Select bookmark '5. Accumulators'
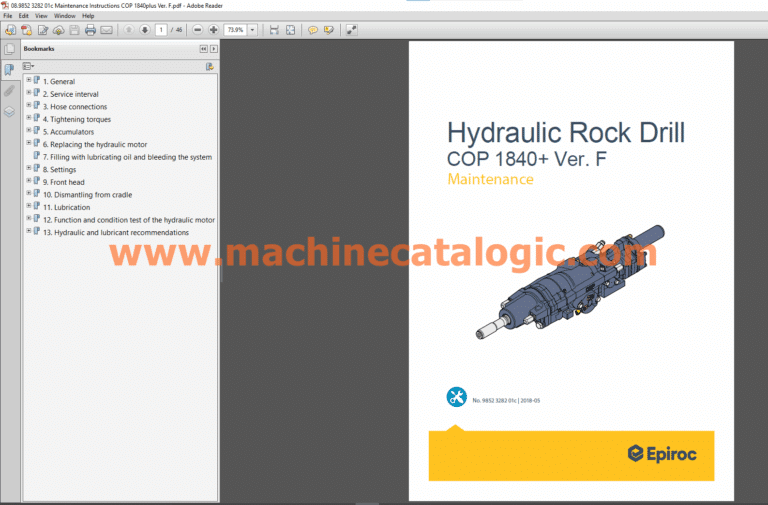This screenshot has height=505, width=768. pyautogui.click(x=68, y=132)
